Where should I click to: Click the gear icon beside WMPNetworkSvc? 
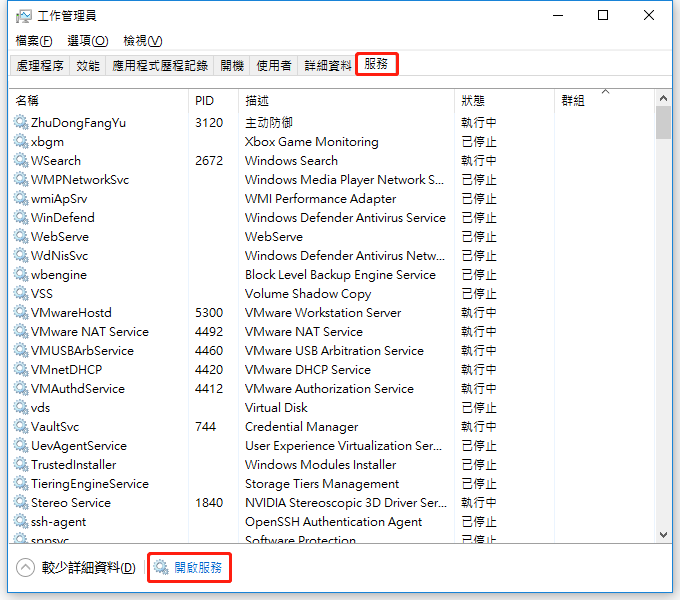coord(21,179)
